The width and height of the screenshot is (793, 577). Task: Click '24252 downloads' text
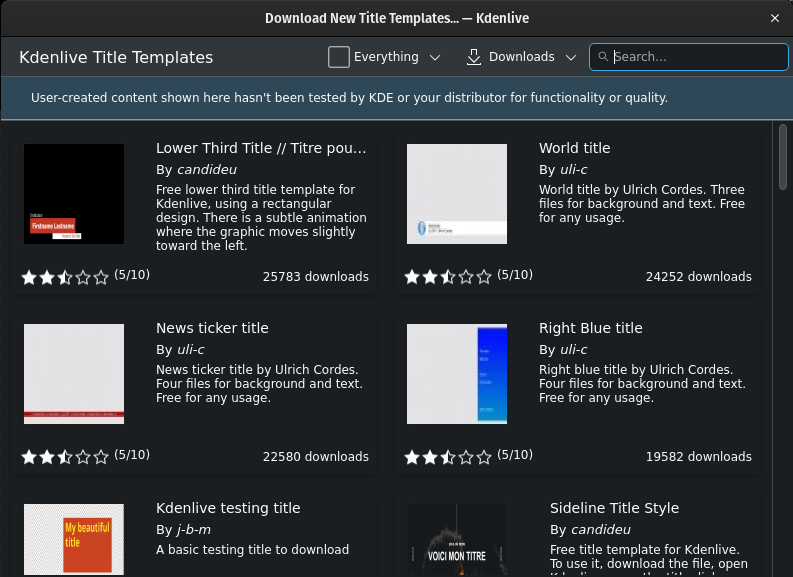tap(698, 277)
